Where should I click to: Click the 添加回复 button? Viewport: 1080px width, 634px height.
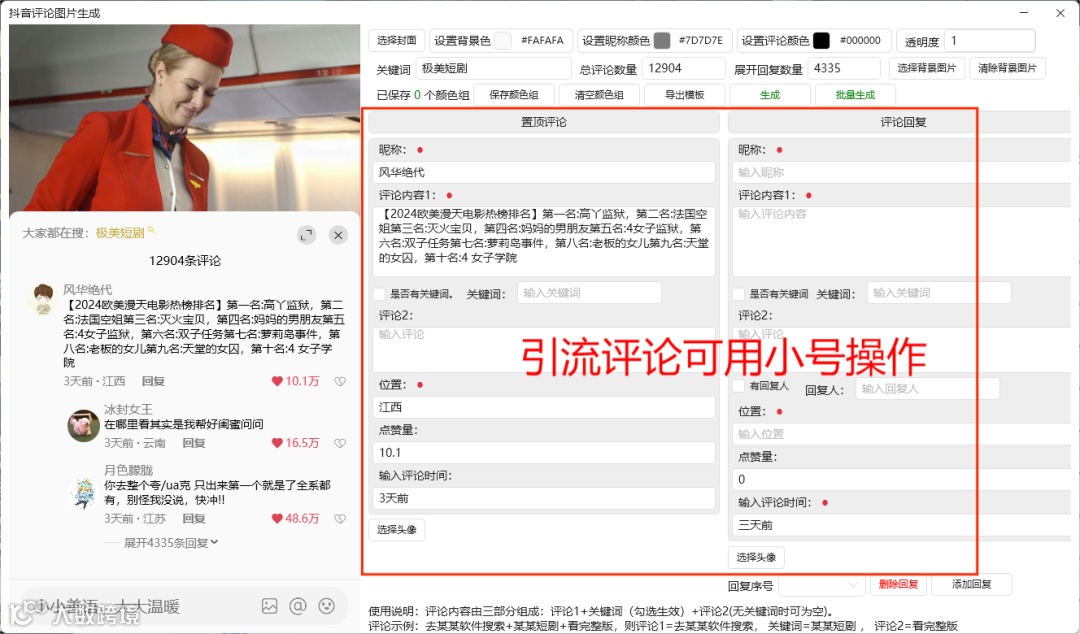[x=972, y=584]
